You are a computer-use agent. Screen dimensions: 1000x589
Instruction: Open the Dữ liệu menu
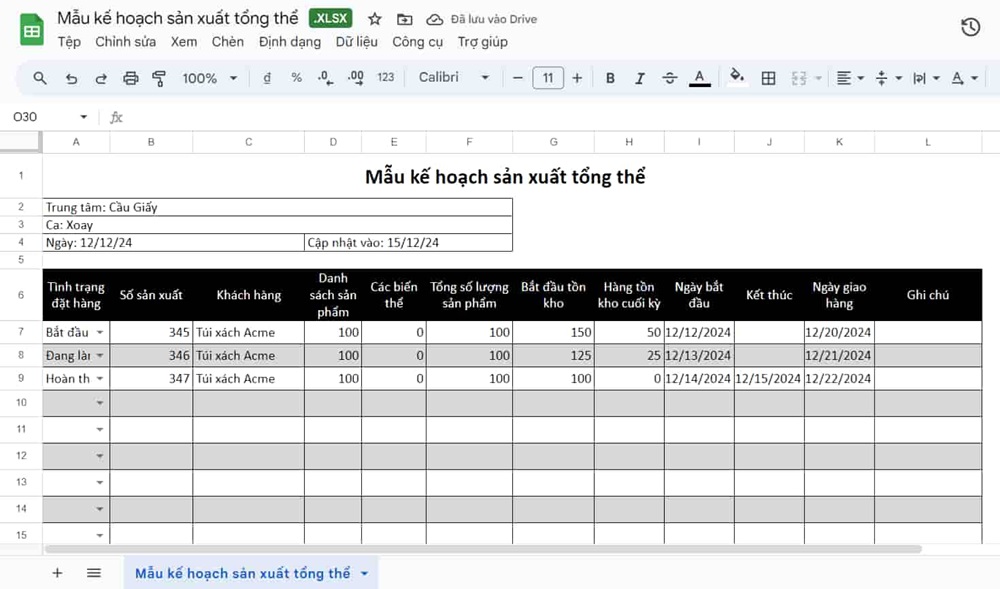[x=357, y=42]
